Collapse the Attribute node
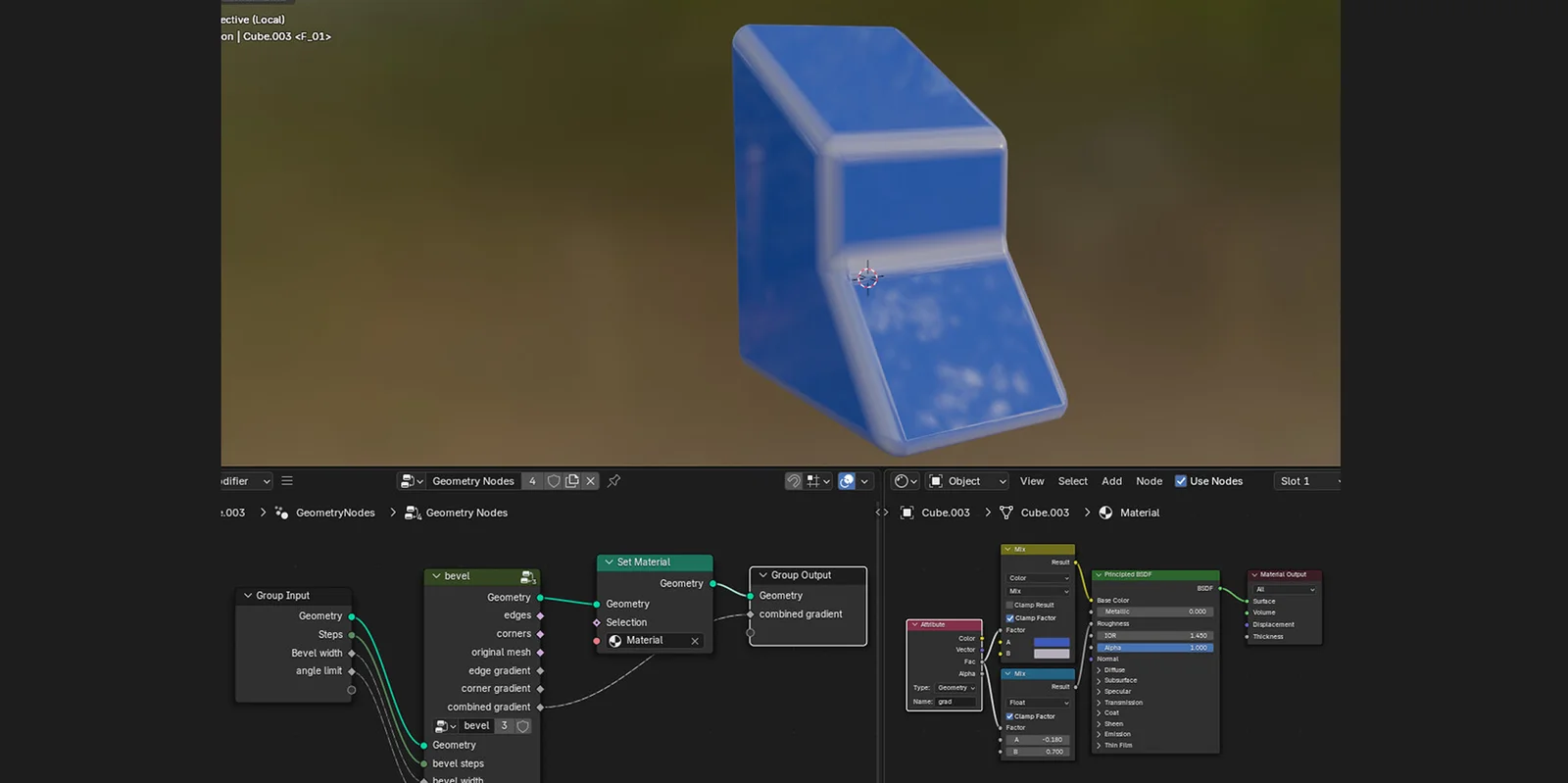This screenshot has width=1568, height=783. tap(915, 624)
